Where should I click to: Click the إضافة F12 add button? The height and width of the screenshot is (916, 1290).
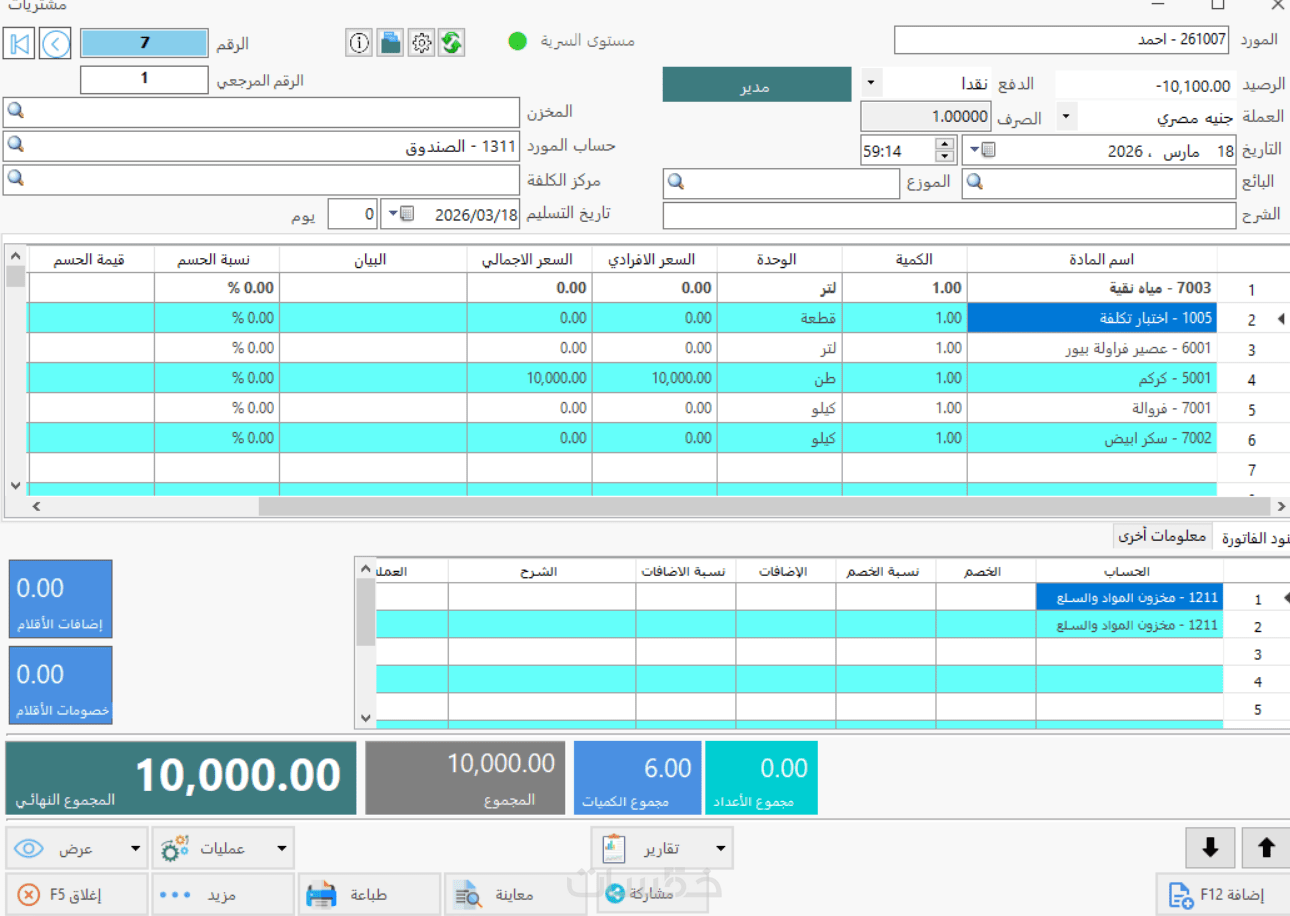click(1221, 894)
